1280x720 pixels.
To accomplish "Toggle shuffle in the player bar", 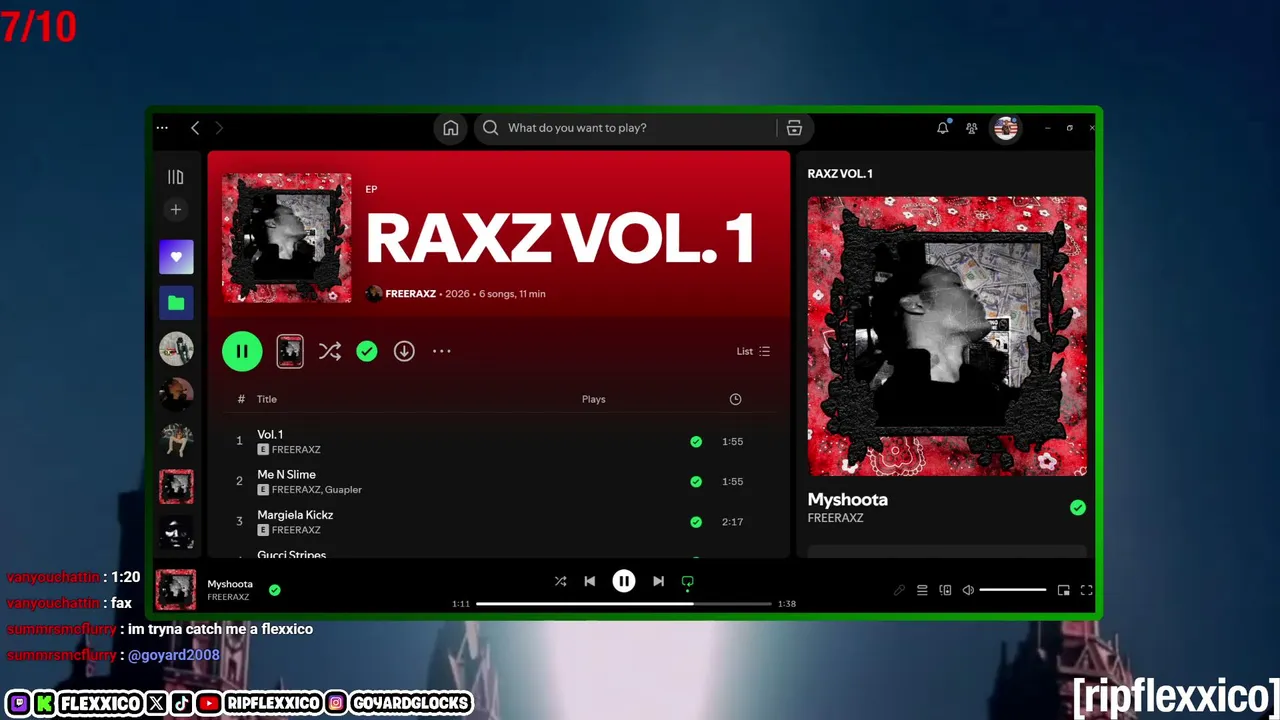I will pyautogui.click(x=560, y=581).
